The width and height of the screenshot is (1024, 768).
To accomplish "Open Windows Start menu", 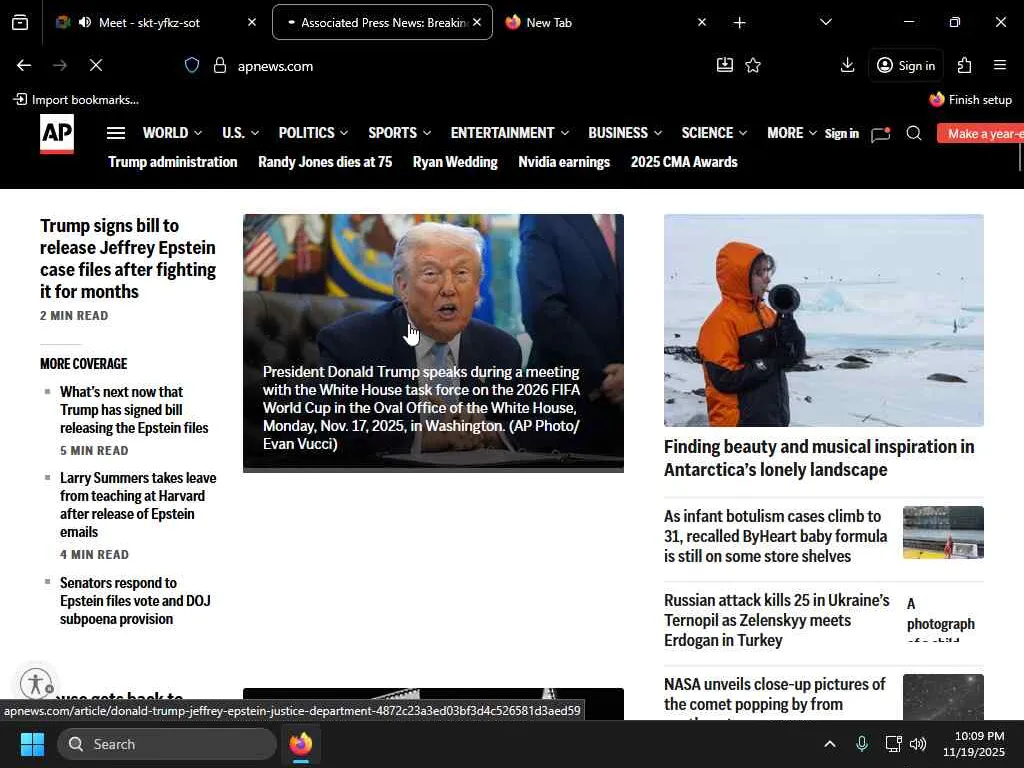I will point(32,744).
